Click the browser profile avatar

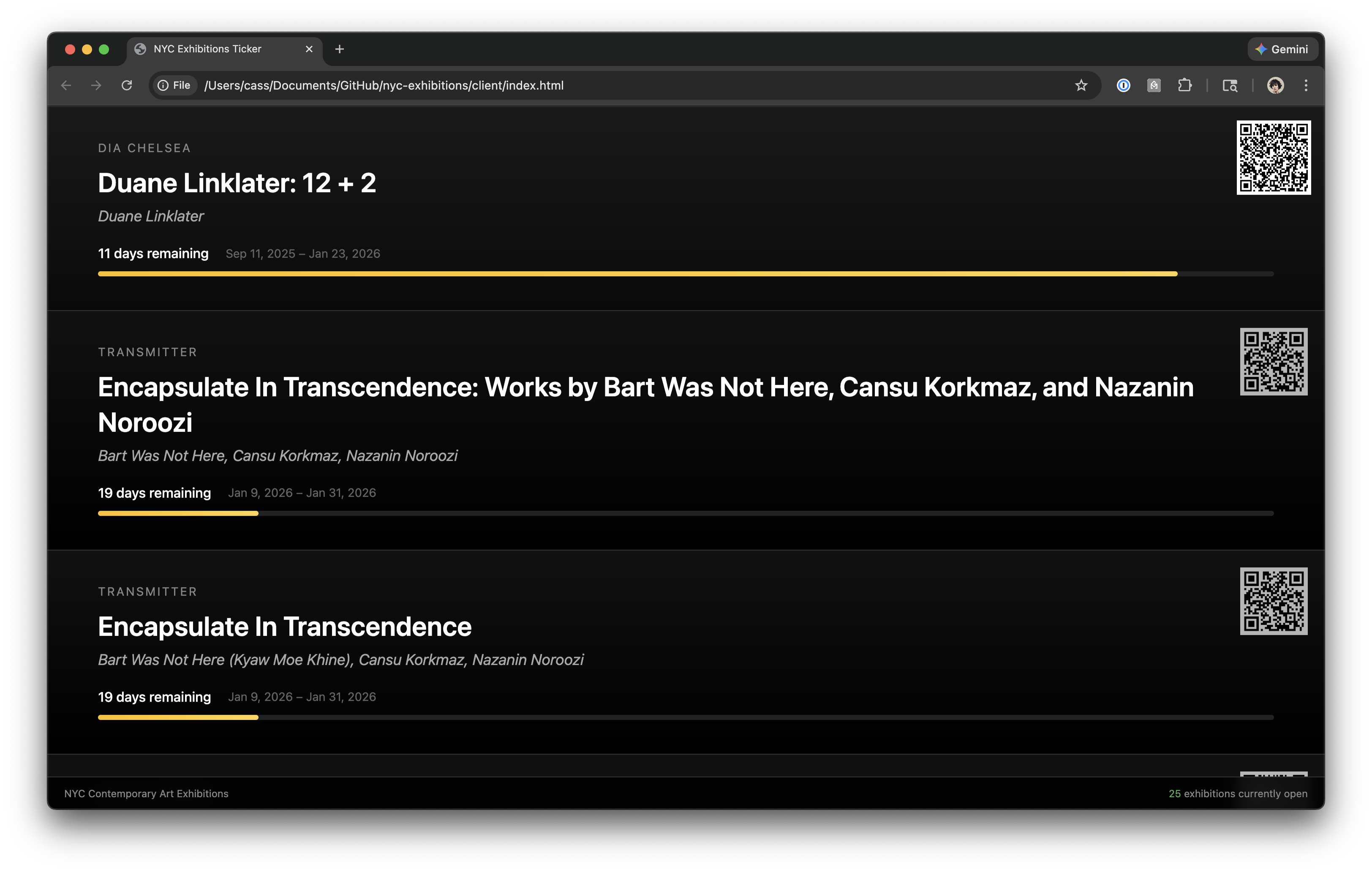tap(1276, 85)
